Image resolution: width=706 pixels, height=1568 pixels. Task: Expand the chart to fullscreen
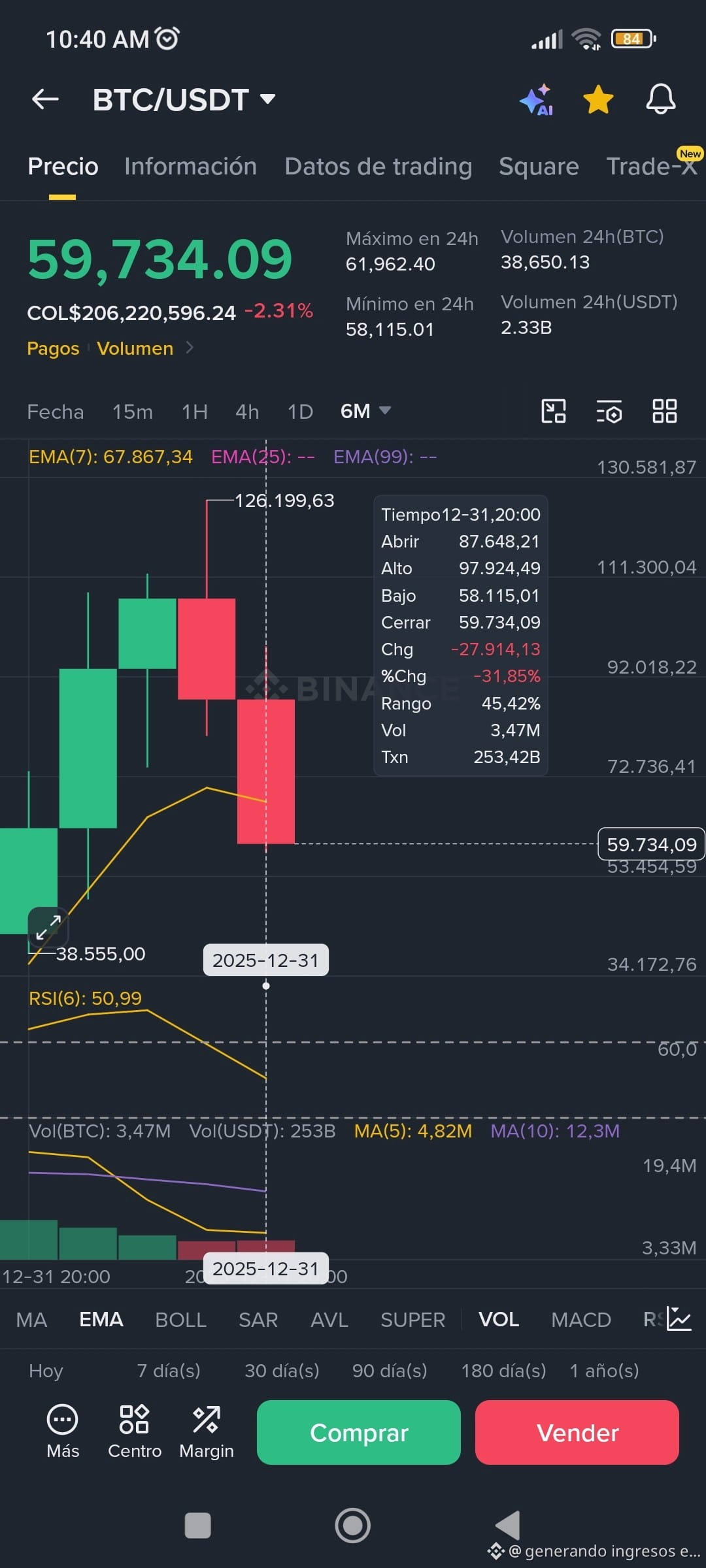(x=48, y=927)
